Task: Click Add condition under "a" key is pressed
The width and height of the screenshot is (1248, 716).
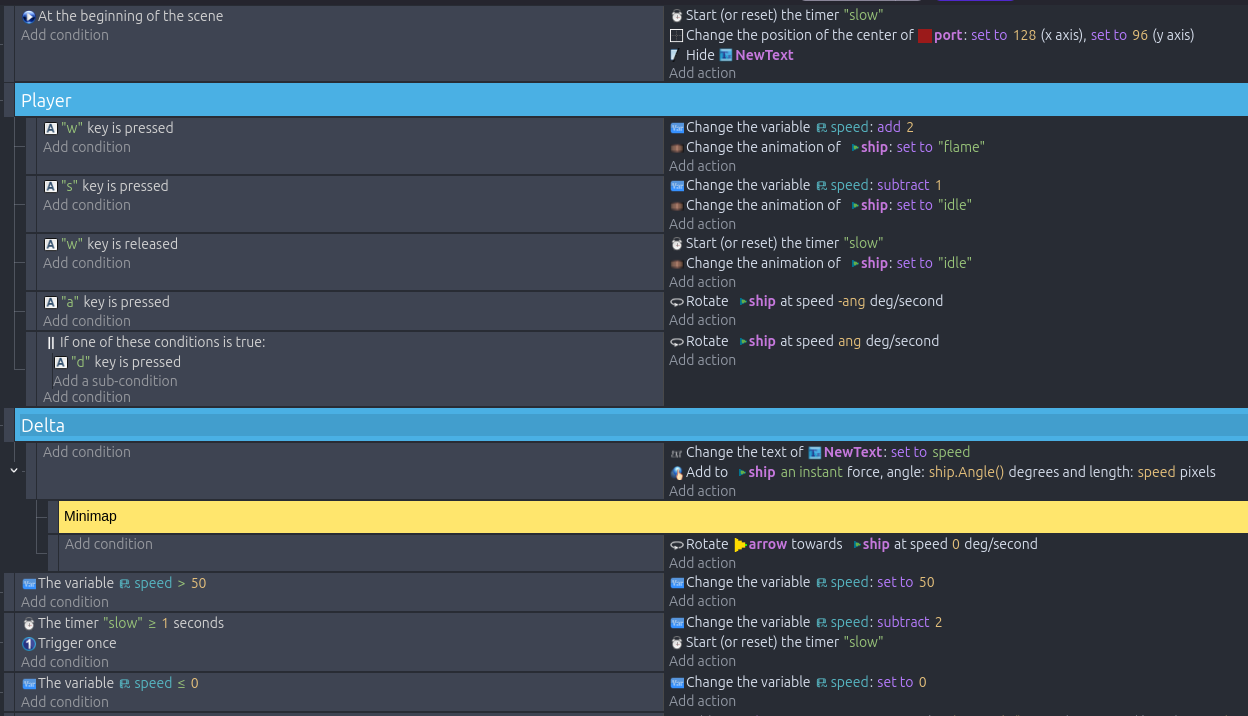Action: coord(87,321)
